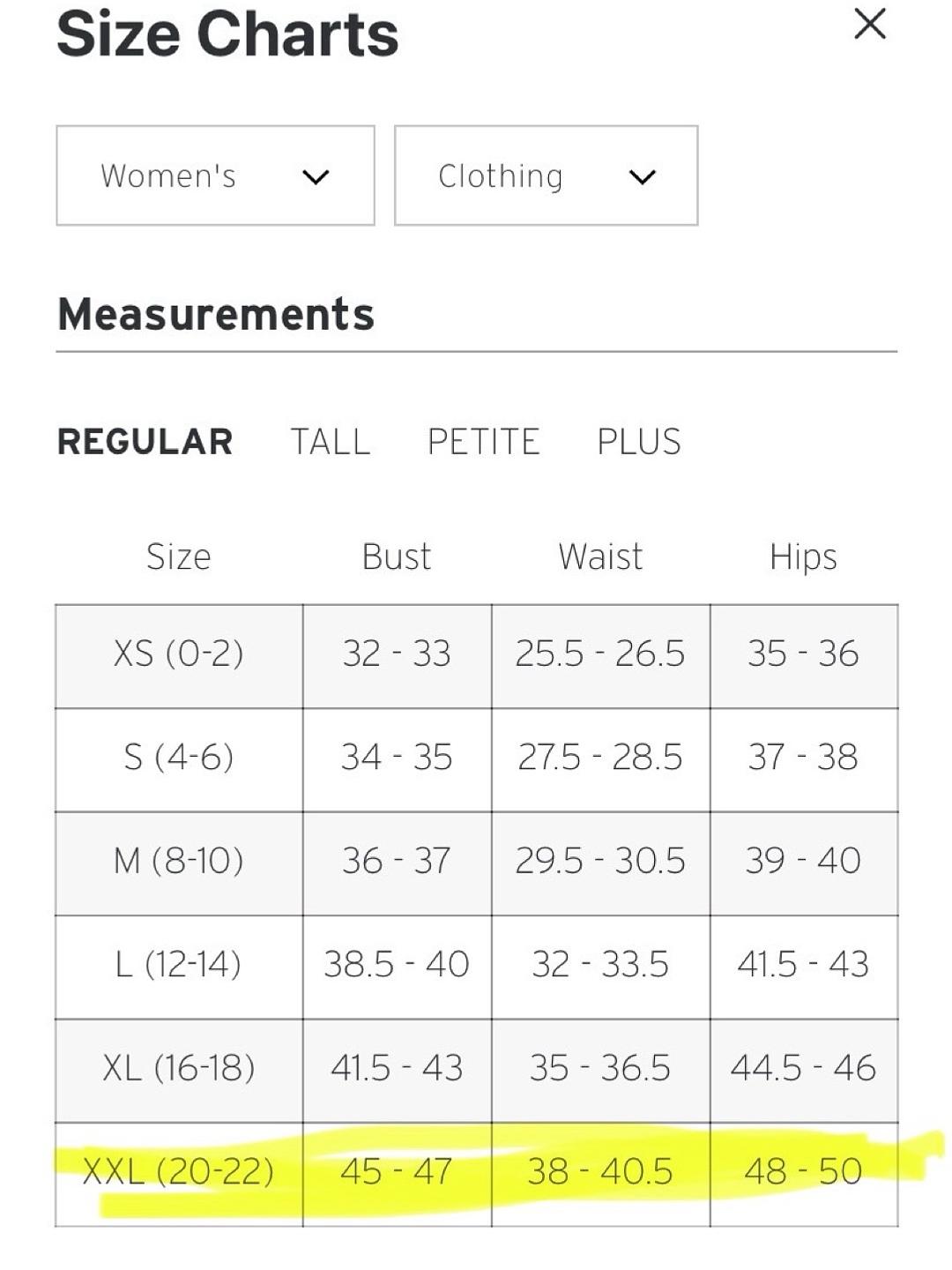Click the Waist column header
The height and width of the screenshot is (1270, 952).
(600, 557)
